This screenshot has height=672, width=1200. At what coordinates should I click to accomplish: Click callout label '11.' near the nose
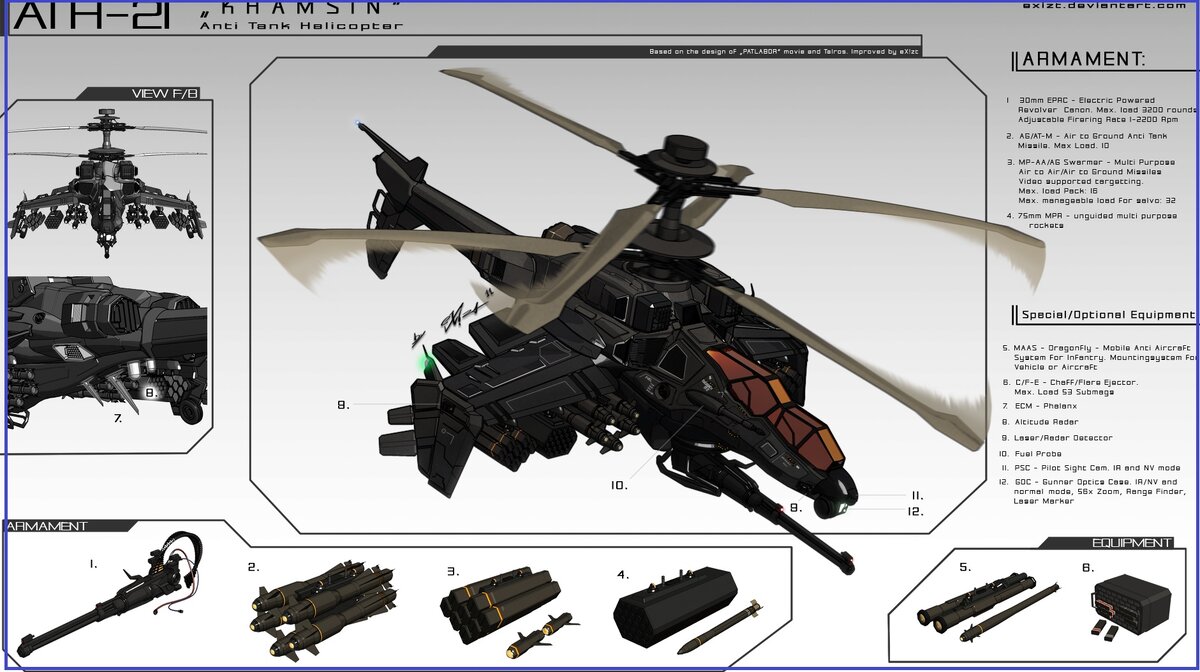coord(917,495)
